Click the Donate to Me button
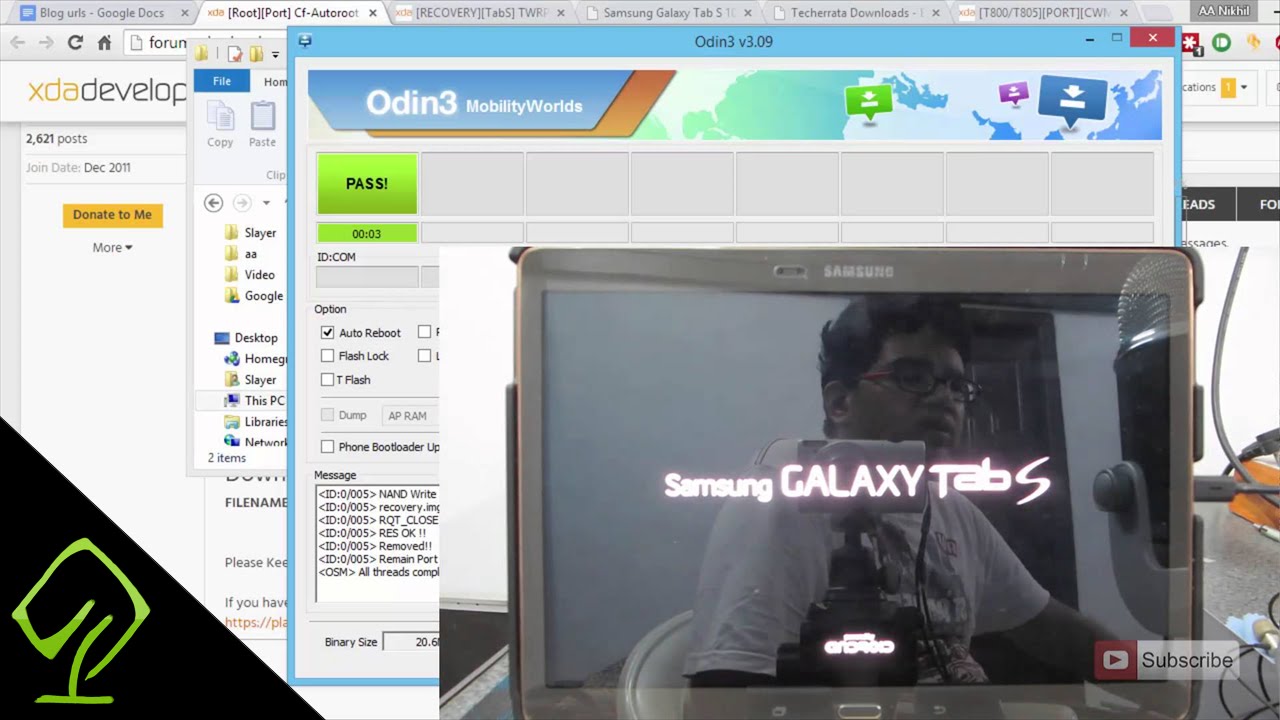Screen dimensions: 1280x720 point(112,214)
